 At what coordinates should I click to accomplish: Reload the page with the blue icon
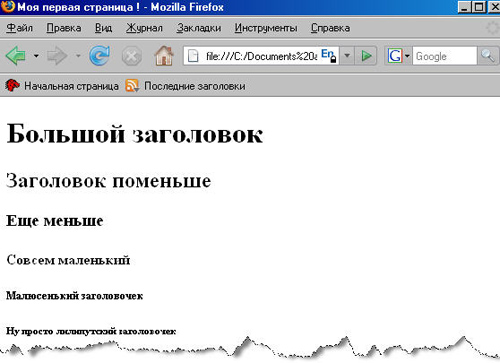pyautogui.click(x=99, y=55)
